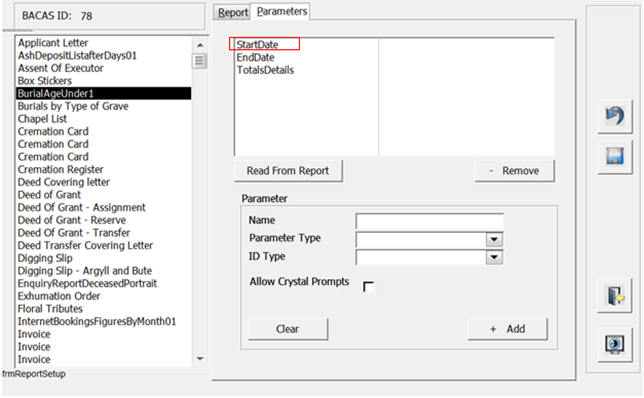644x398 pixels.
Task: Select AshDepositListafterDays01 report
Action: [x=104, y=55]
